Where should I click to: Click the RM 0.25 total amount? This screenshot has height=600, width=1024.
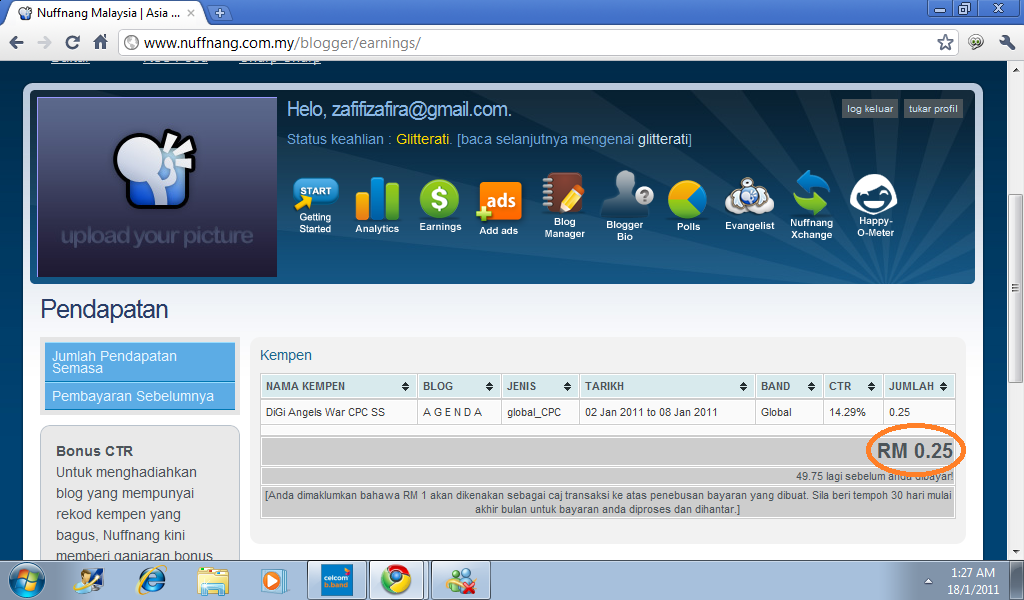click(x=914, y=450)
